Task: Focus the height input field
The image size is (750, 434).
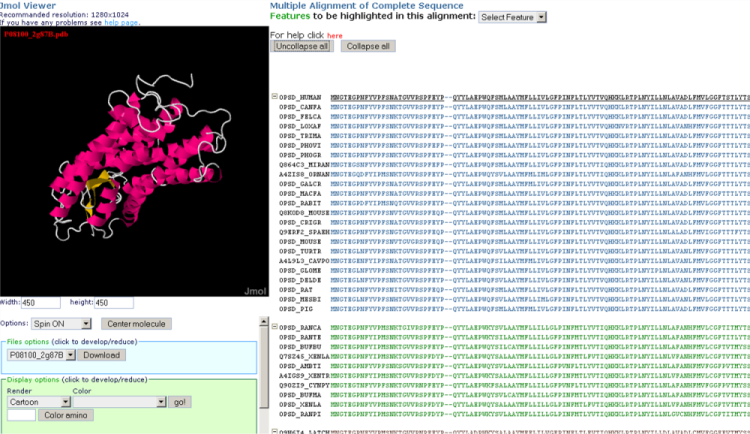Action: click(114, 303)
